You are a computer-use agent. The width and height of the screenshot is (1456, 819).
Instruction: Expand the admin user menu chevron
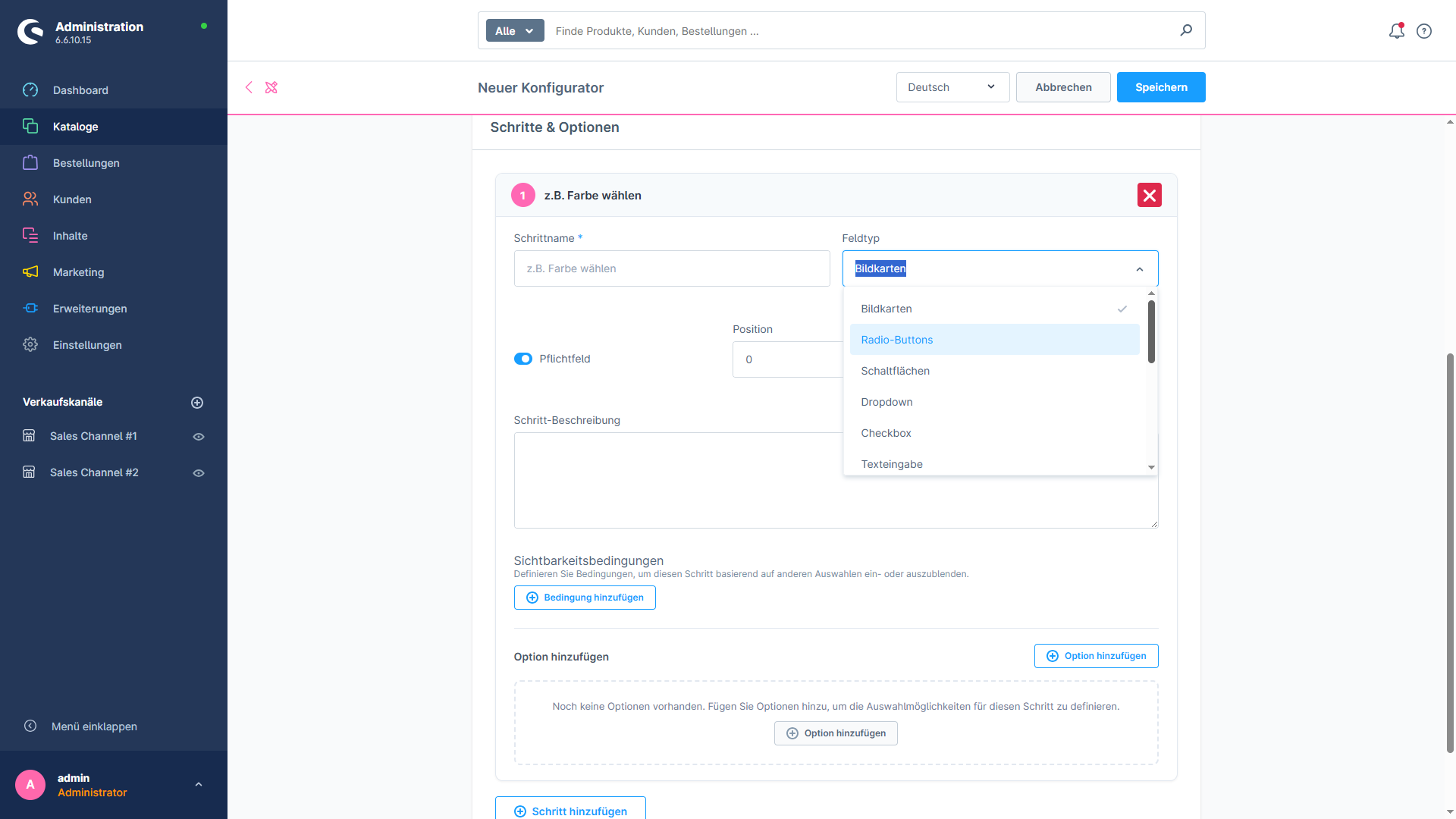pyautogui.click(x=199, y=785)
